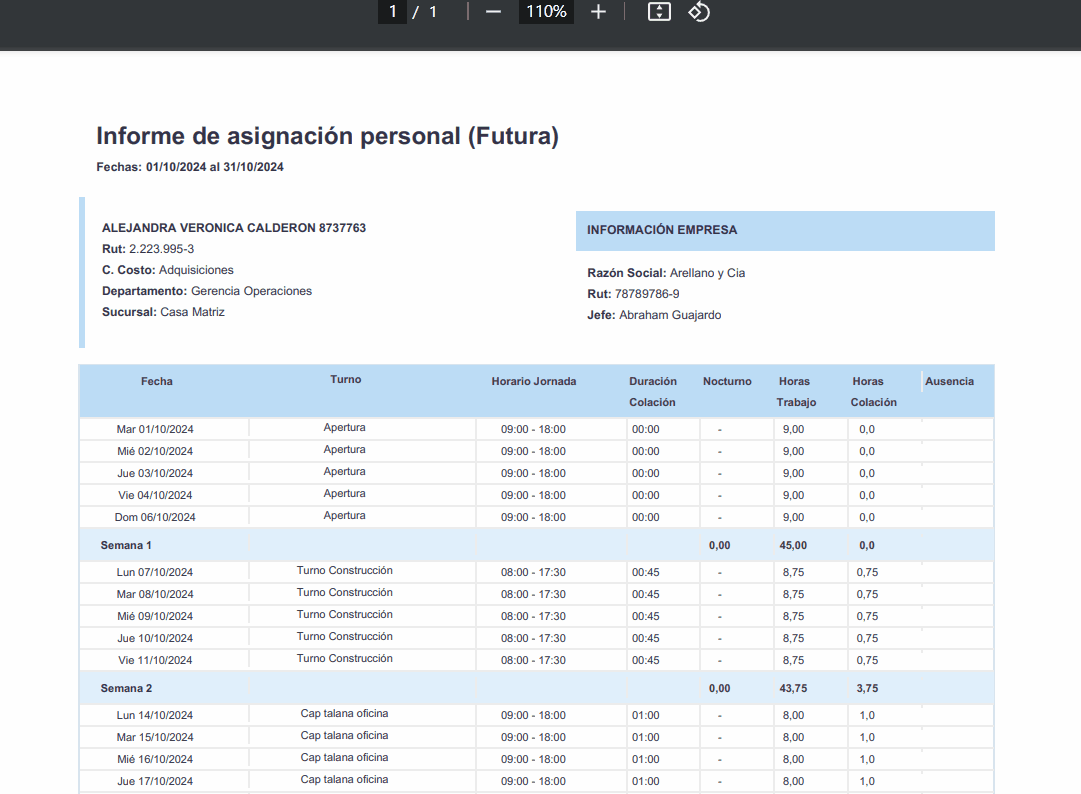Screen dimensions: 1081x794
Task: Click the Horas Colación column header
Action: [x=873, y=391]
